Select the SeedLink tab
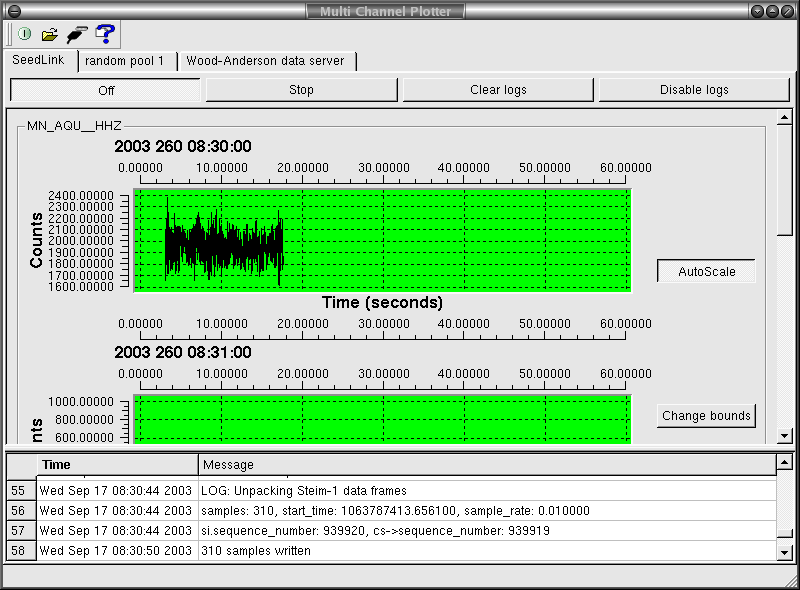 40,61
